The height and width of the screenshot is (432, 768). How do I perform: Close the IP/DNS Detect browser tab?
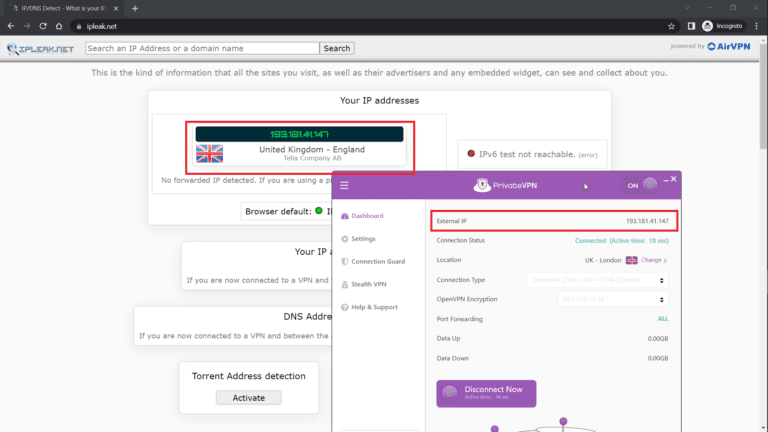[x=116, y=8]
